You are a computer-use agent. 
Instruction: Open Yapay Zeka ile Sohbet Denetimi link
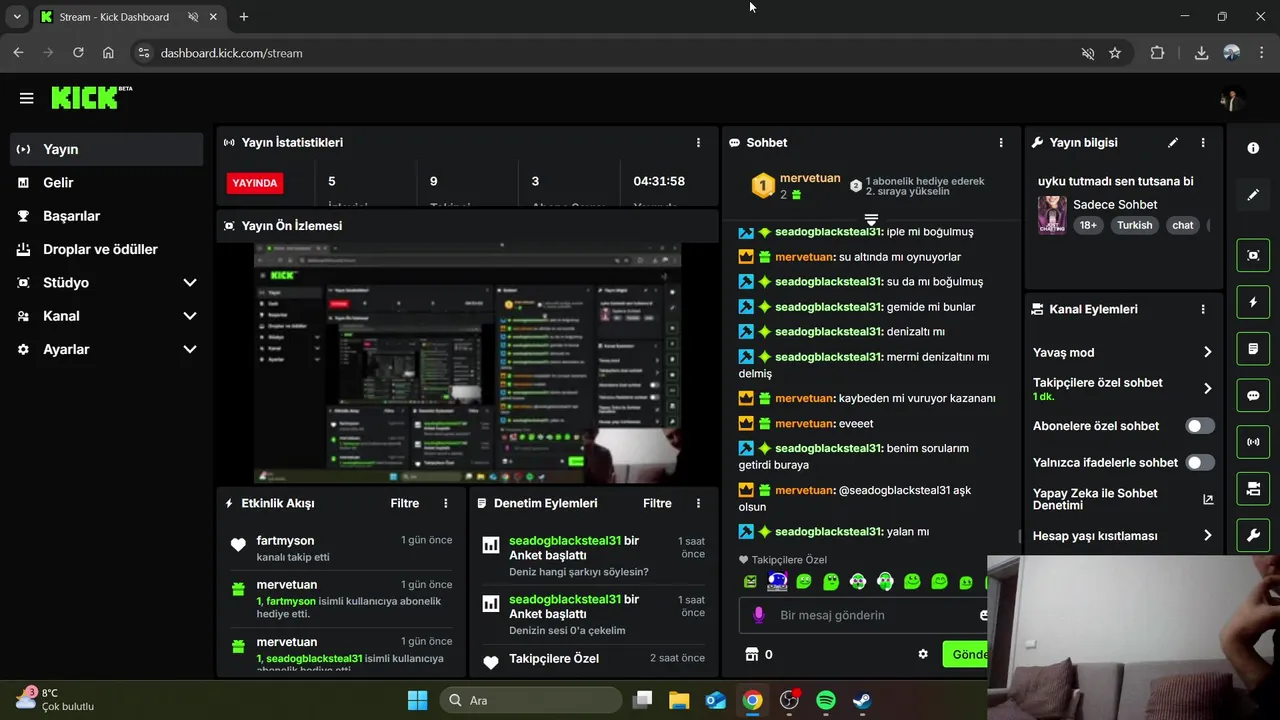point(1123,499)
